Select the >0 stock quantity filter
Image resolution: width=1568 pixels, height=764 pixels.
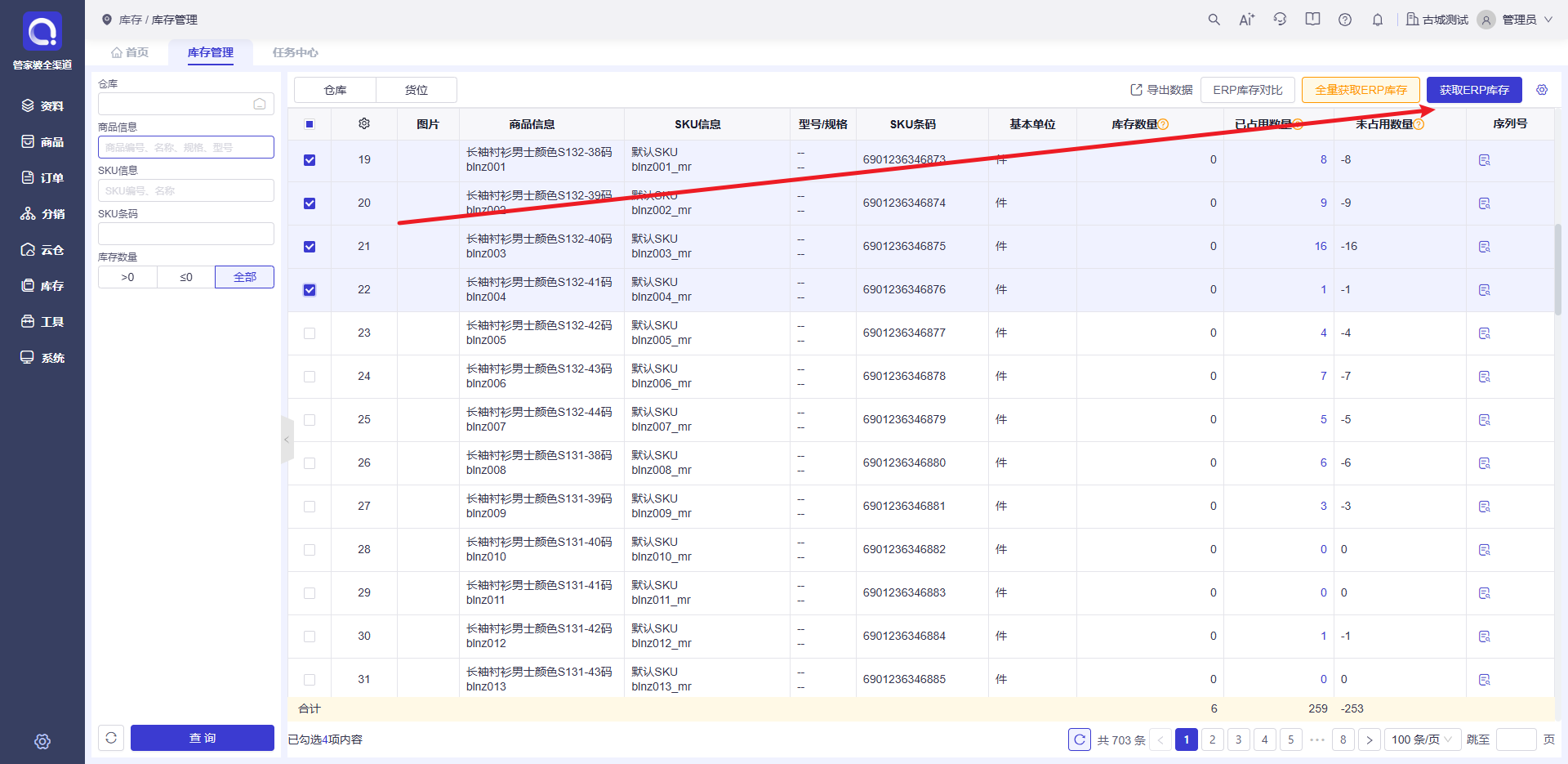point(127,277)
